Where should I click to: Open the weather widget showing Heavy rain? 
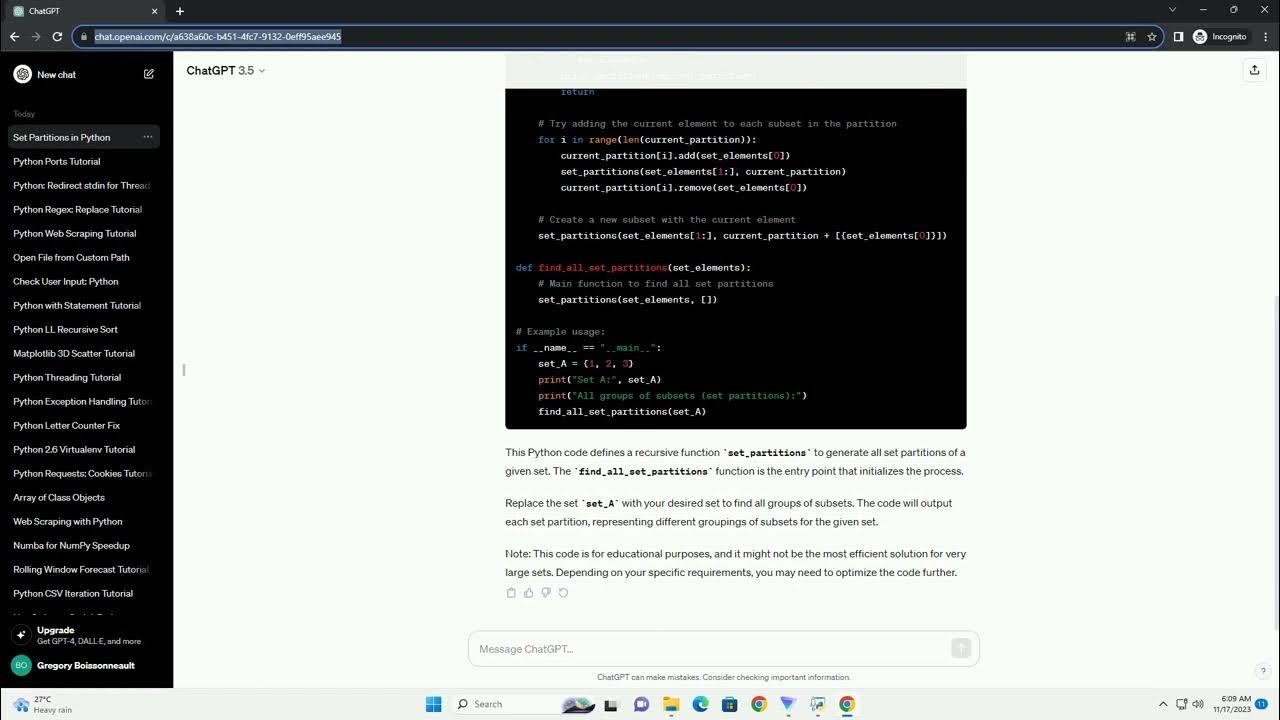44,704
